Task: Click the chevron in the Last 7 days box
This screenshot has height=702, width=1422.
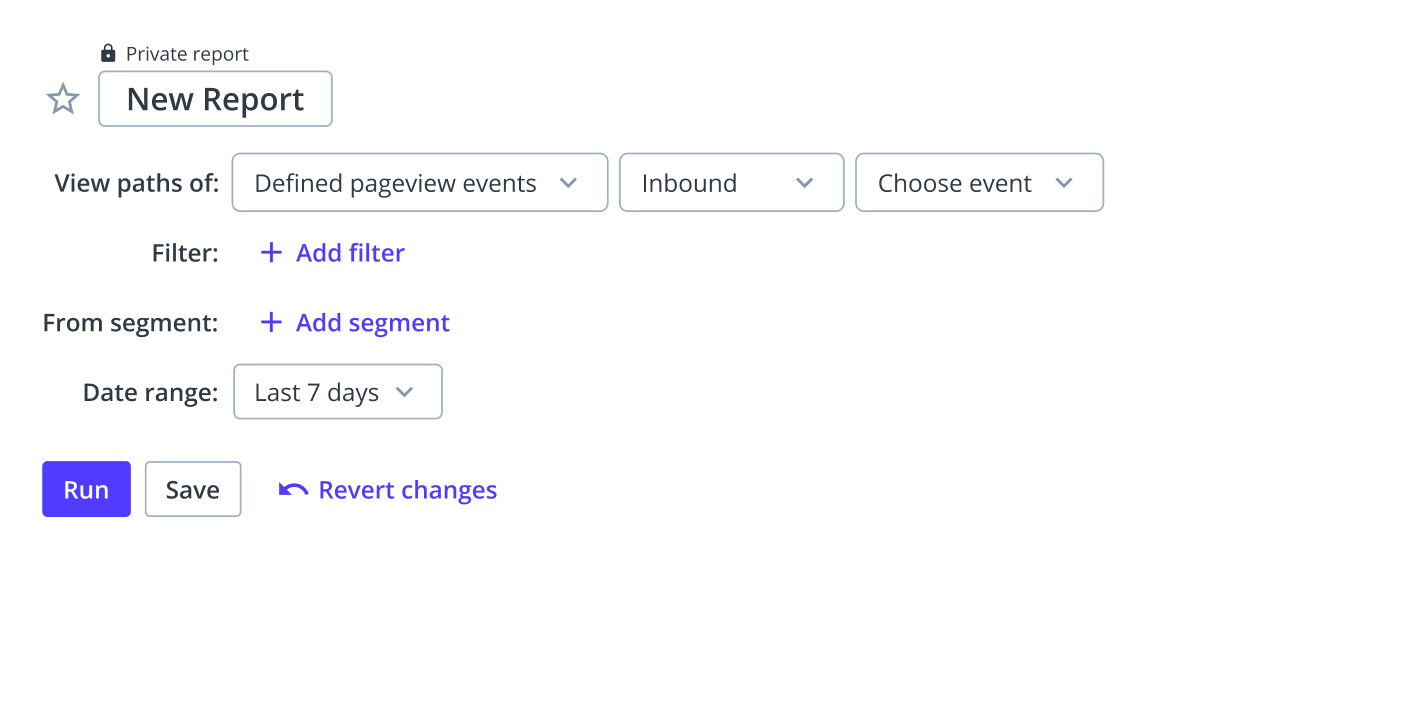Action: coord(404,392)
